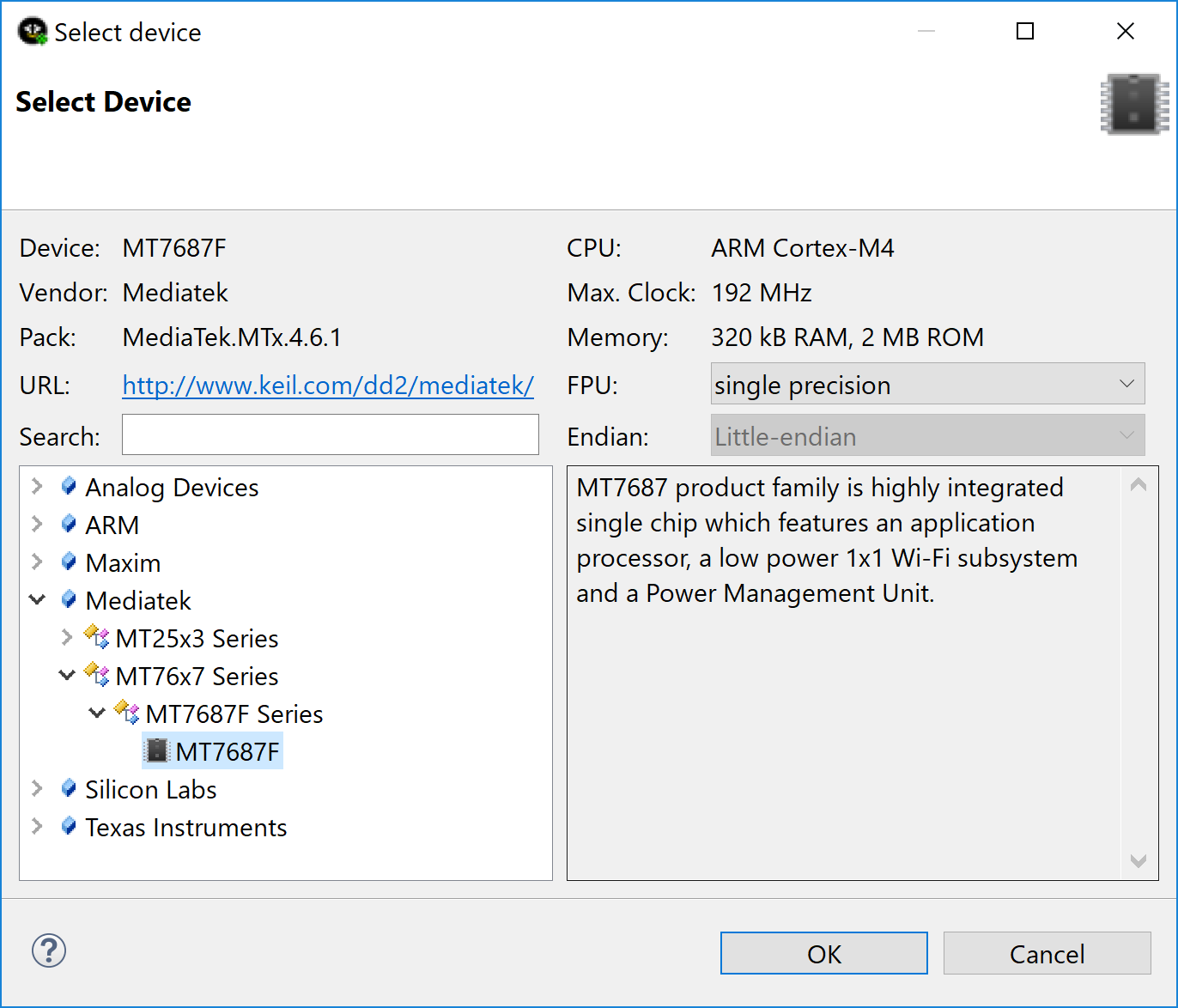Click the description scrollbar down arrow
The width and height of the screenshot is (1178, 1008).
[1139, 860]
